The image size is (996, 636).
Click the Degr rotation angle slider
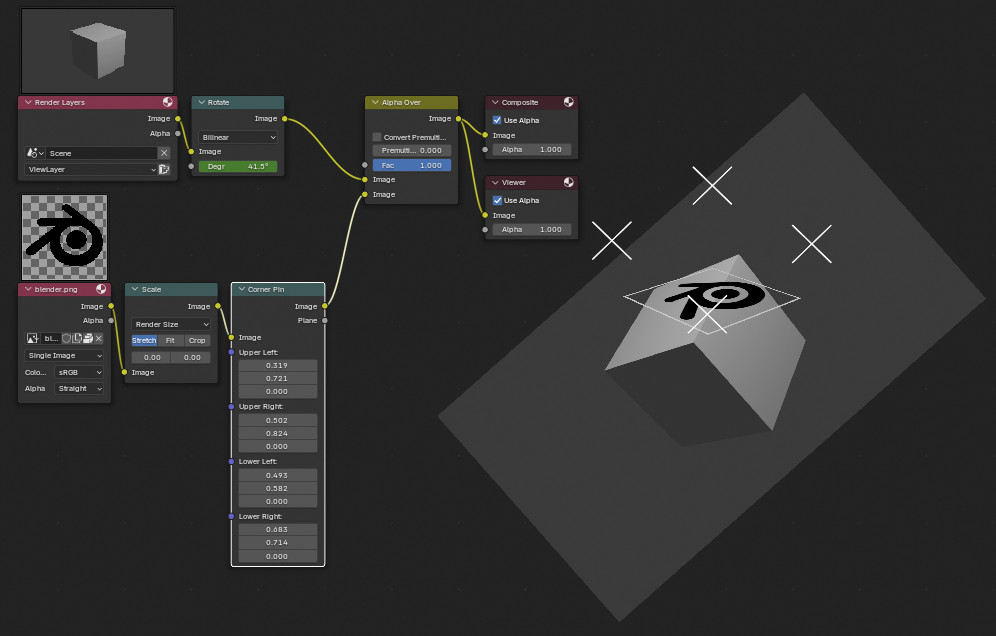pos(238,166)
